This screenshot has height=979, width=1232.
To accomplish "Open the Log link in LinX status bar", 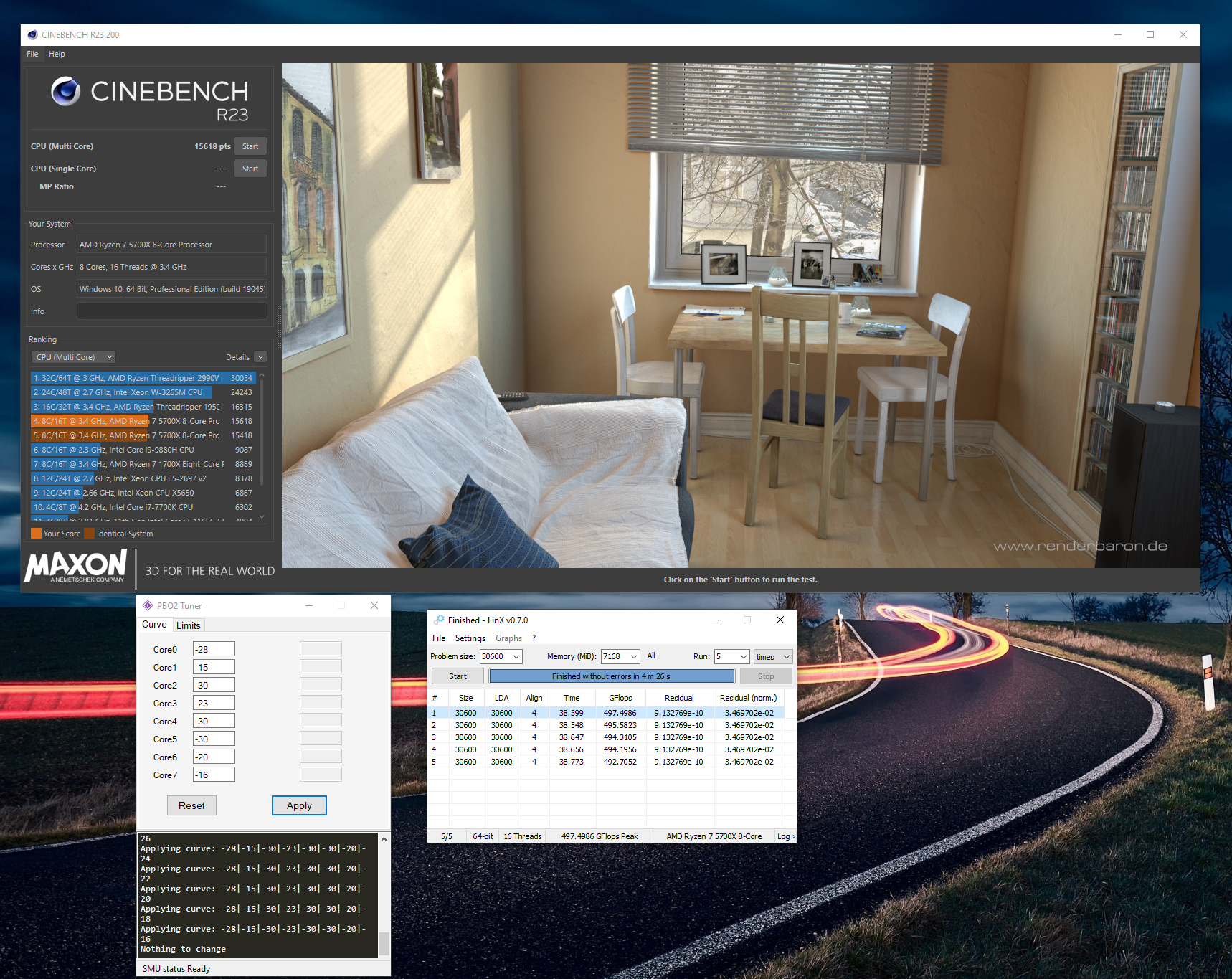I will point(785,836).
